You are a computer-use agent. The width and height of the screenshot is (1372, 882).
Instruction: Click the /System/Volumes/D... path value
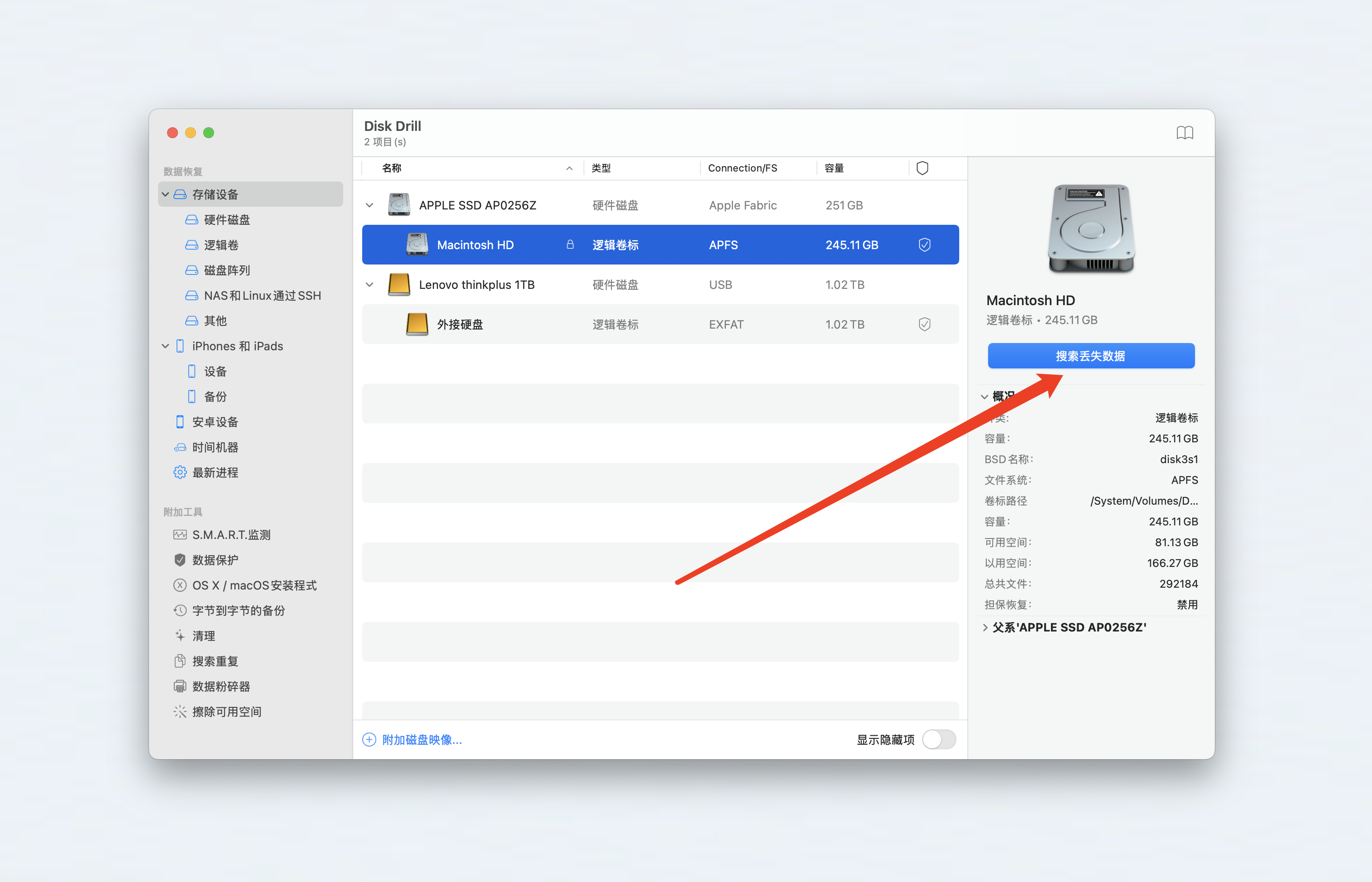[x=1144, y=501]
